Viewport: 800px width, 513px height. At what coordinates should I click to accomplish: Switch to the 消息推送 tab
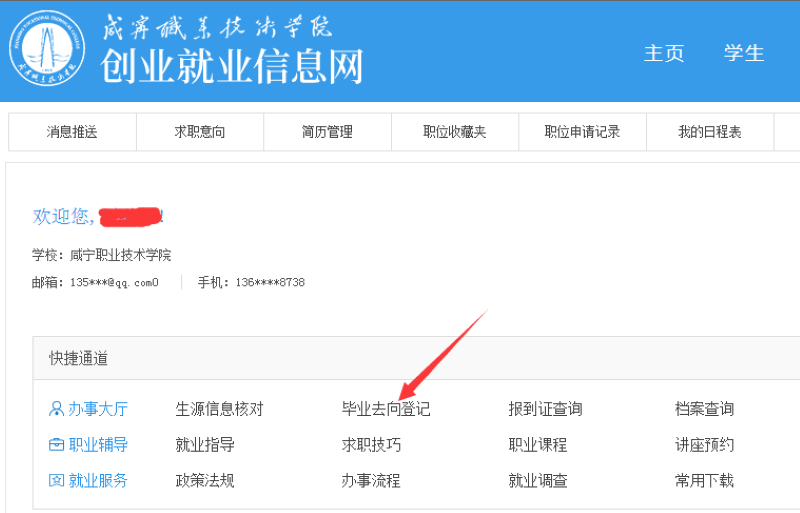72,132
